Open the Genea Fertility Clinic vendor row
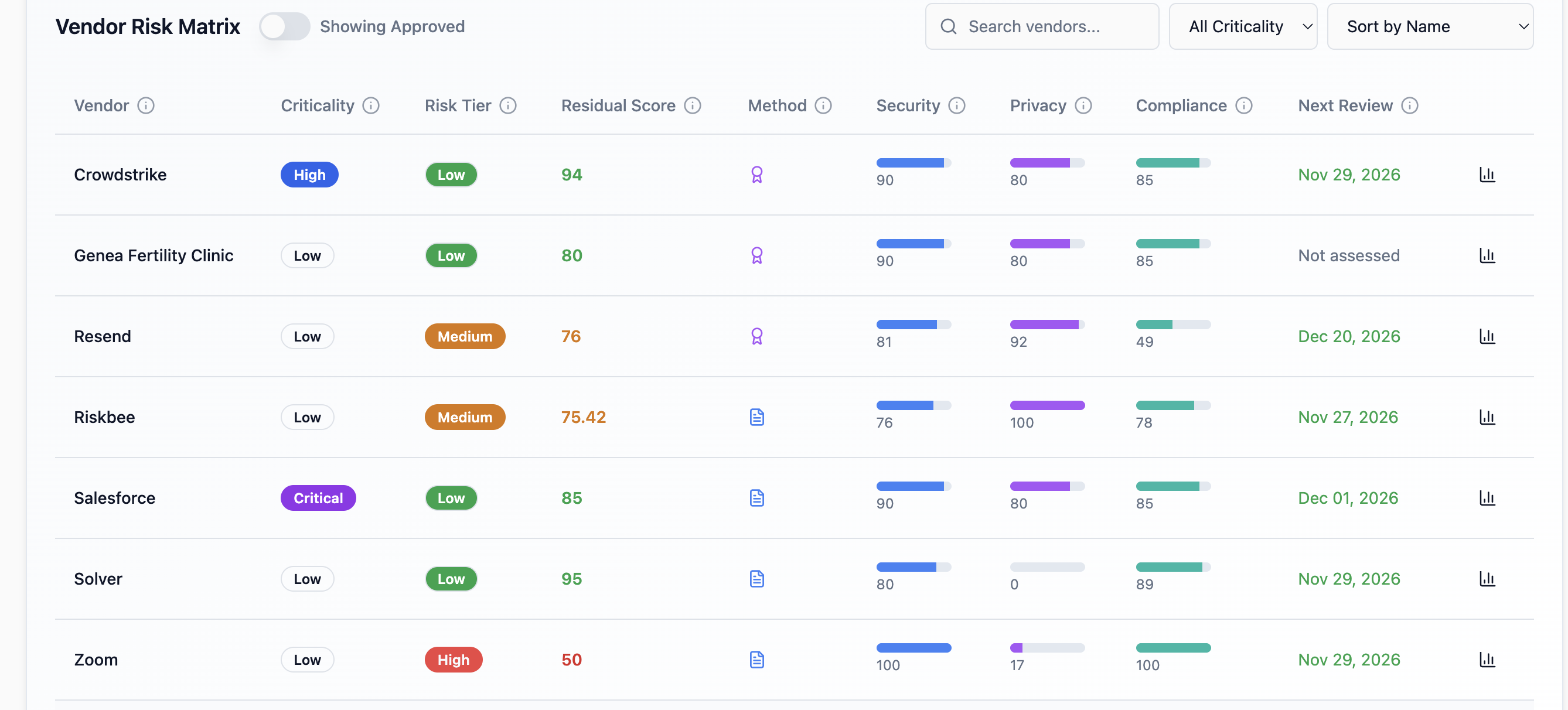1568x710 pixels. pyautogui.click(x=154, y=255)
